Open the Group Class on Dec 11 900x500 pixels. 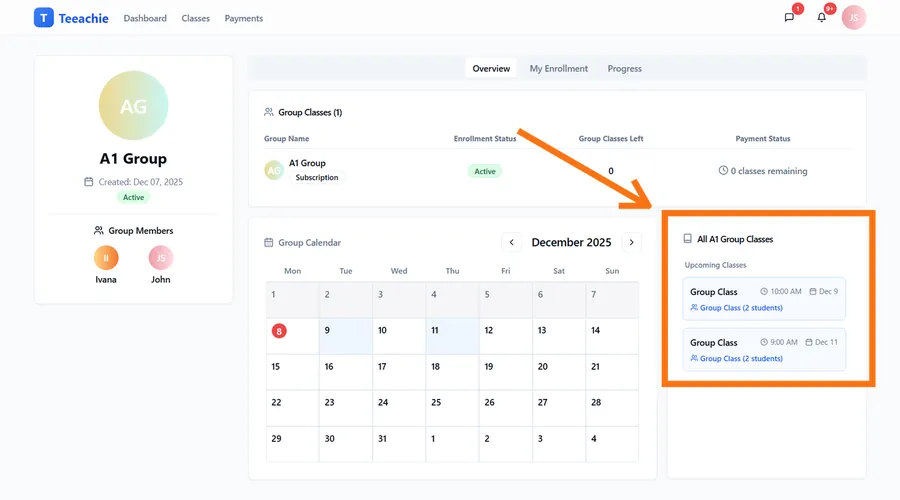[764, 350]
